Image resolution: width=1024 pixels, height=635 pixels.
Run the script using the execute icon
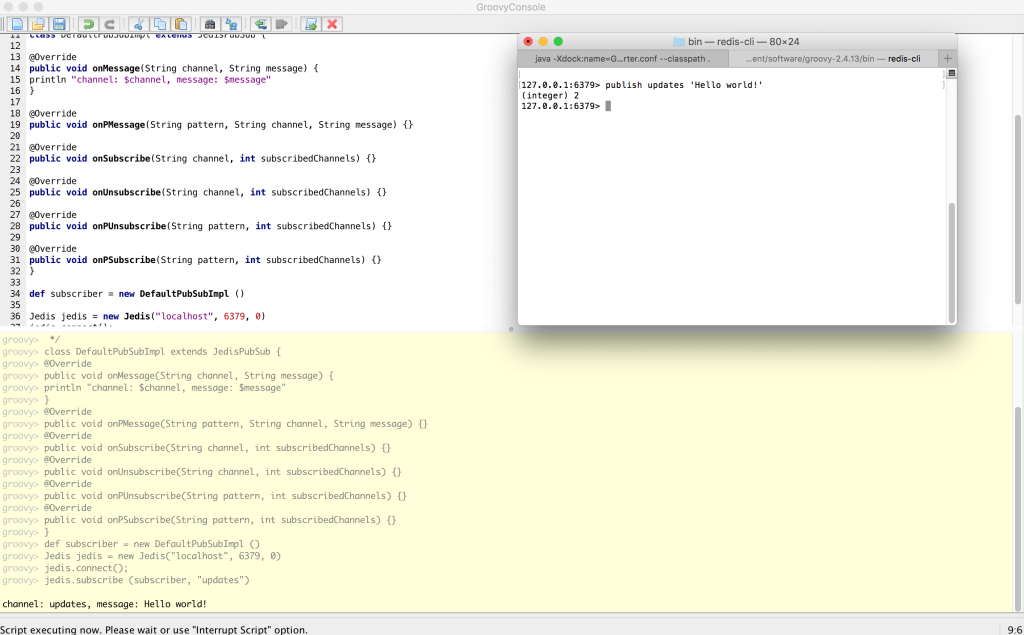tap(311, 24)
